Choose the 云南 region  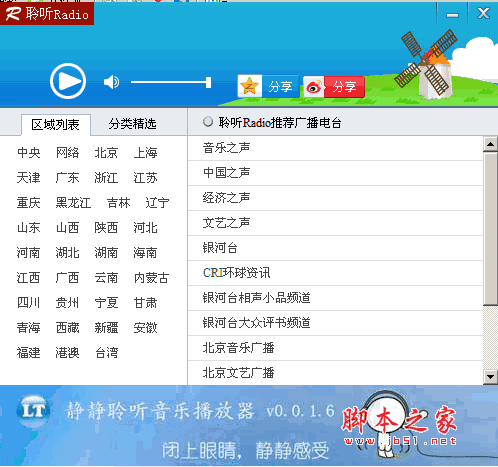pyautogui.click(x=106, y=278)
